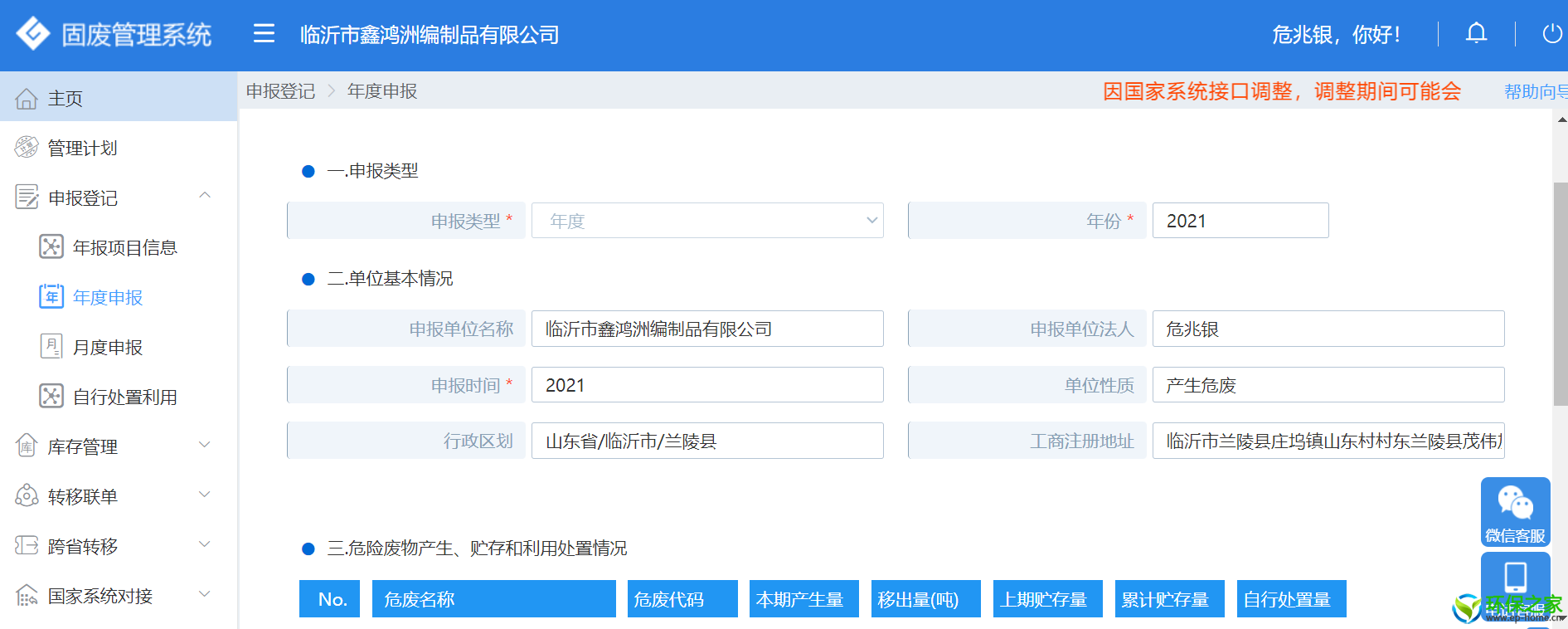The image size is (1568, 629).
Task: Click the 国家系统对接 building icon
Action: (x=27, y=595)
